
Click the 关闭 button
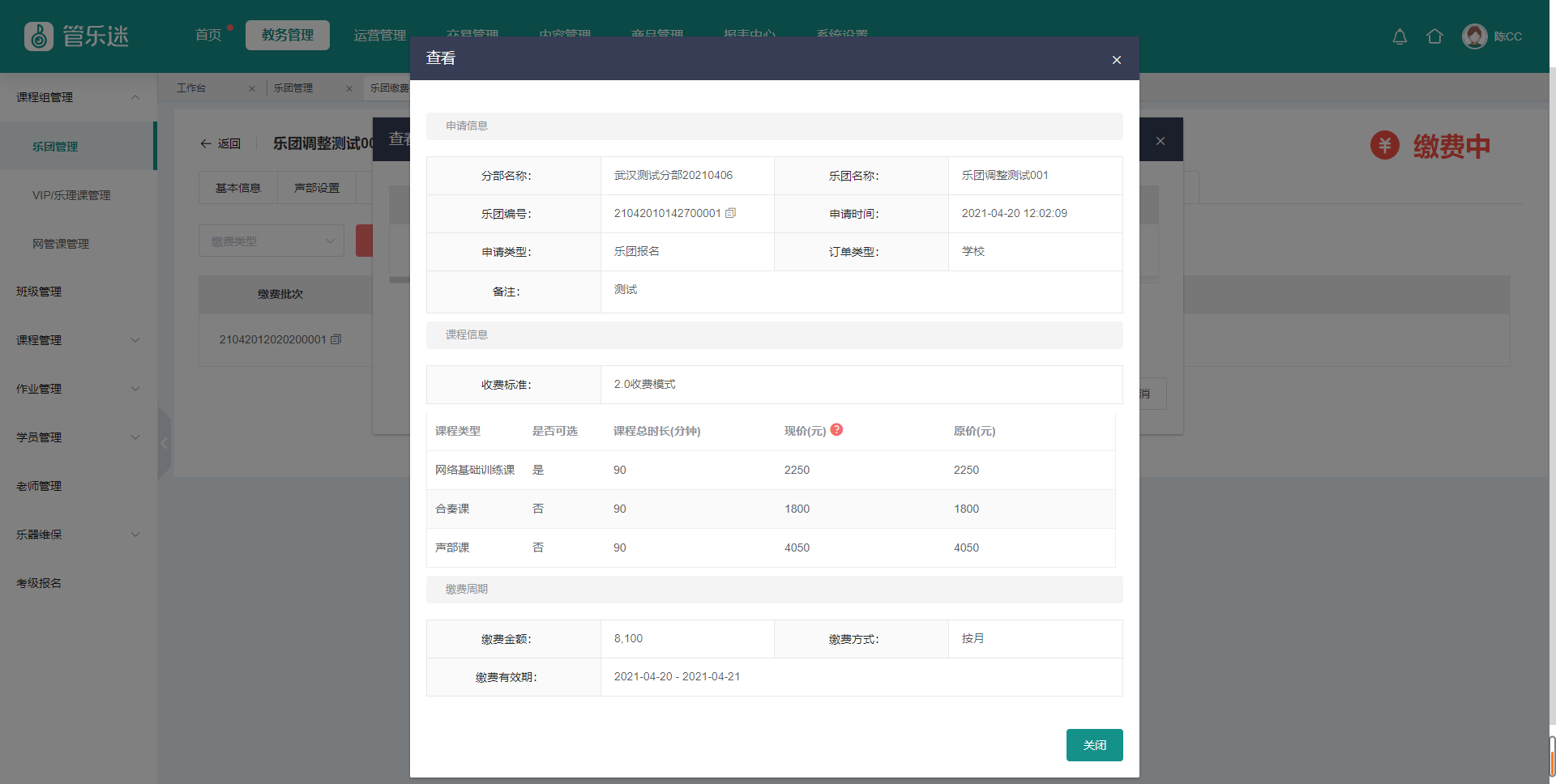tap(1094, 745)
